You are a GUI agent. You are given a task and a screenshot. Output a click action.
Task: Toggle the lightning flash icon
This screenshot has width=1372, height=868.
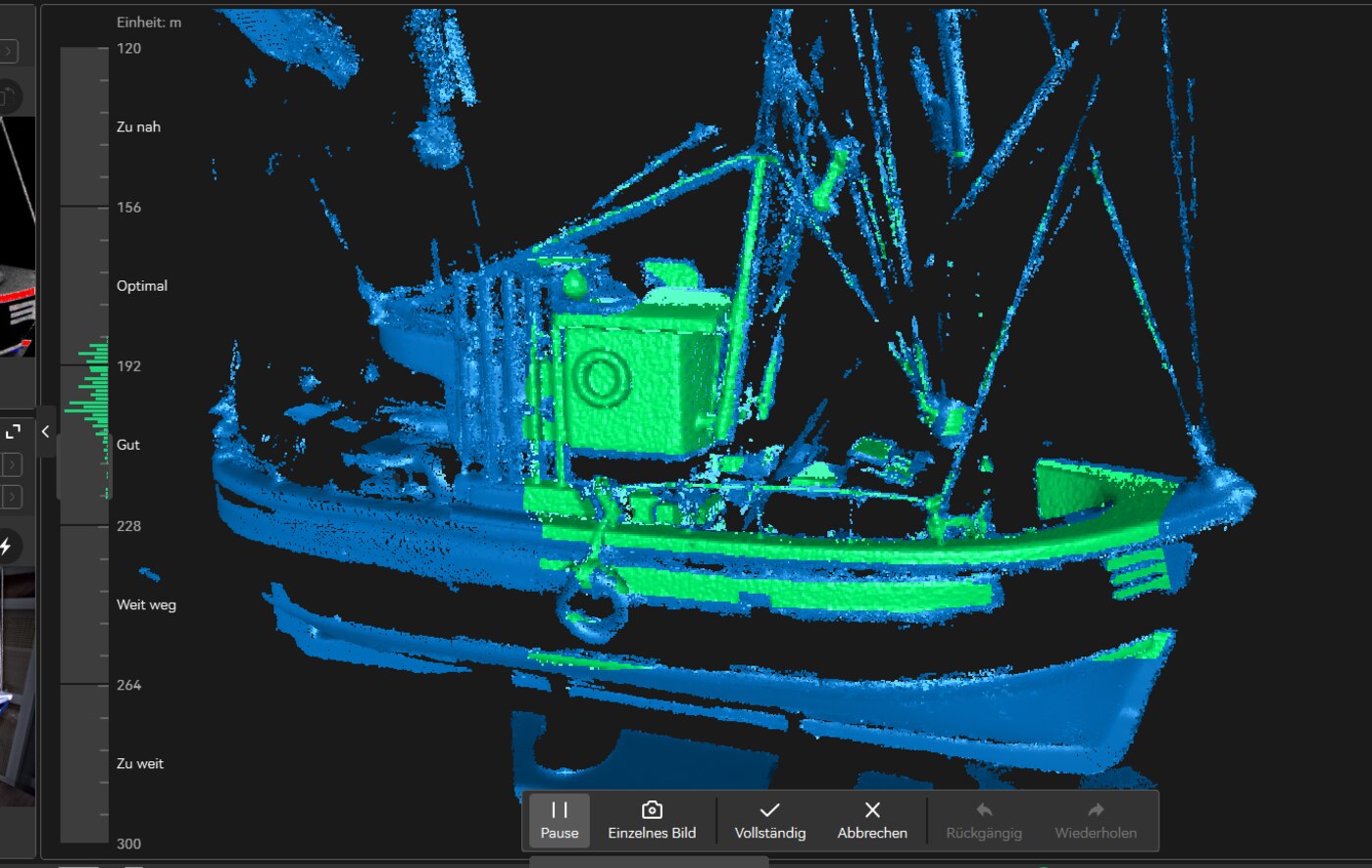coord(6,547)
